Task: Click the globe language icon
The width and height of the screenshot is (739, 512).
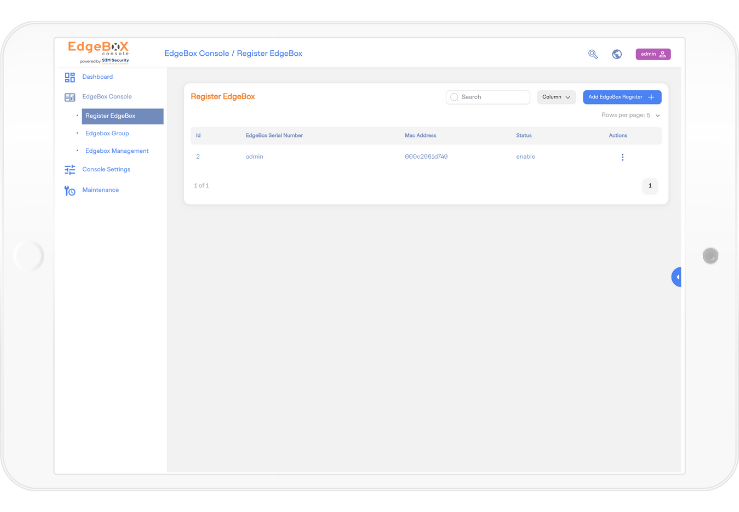Action: pos(617,54)
